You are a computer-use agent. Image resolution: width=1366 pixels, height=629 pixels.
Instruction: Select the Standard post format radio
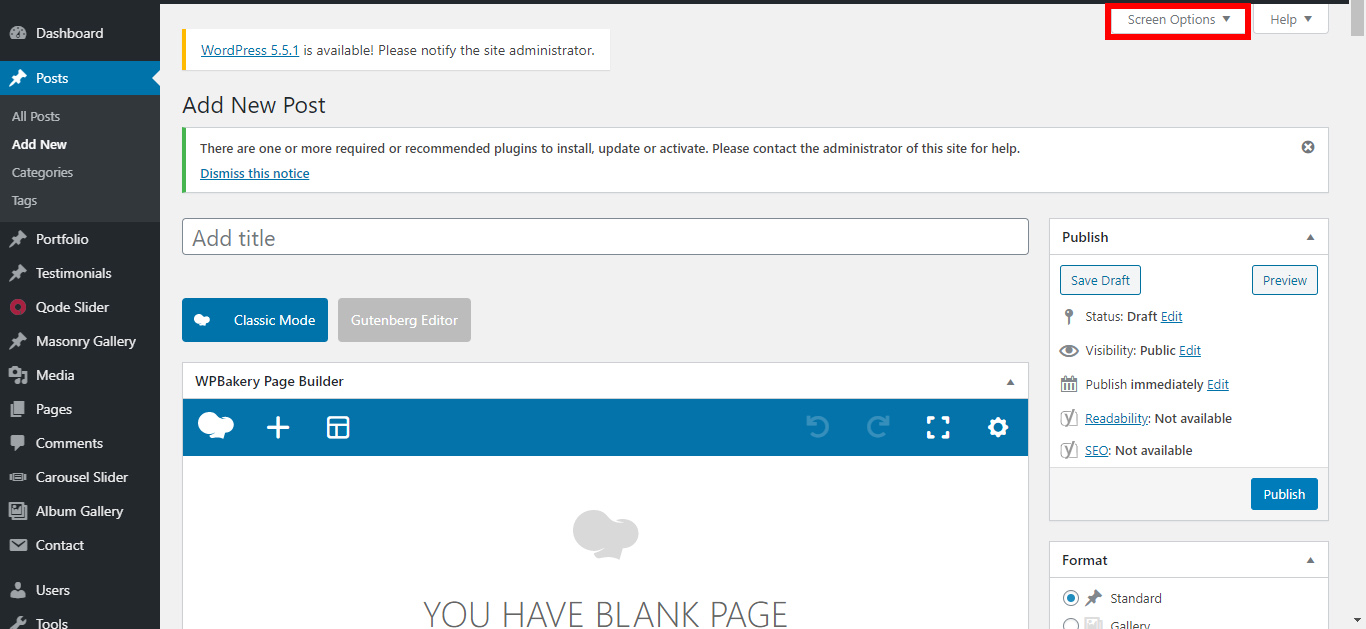click(x=1071, y=598)
